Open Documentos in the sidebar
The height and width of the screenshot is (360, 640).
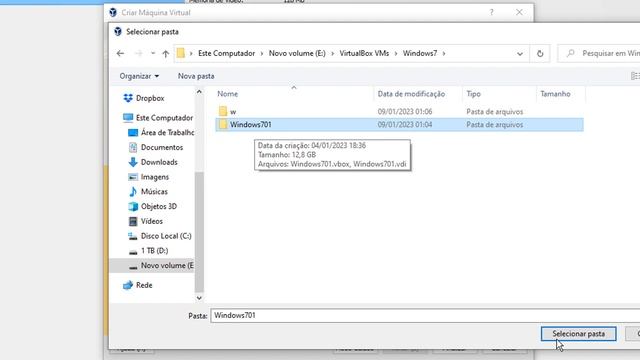(x=162, y=147)
